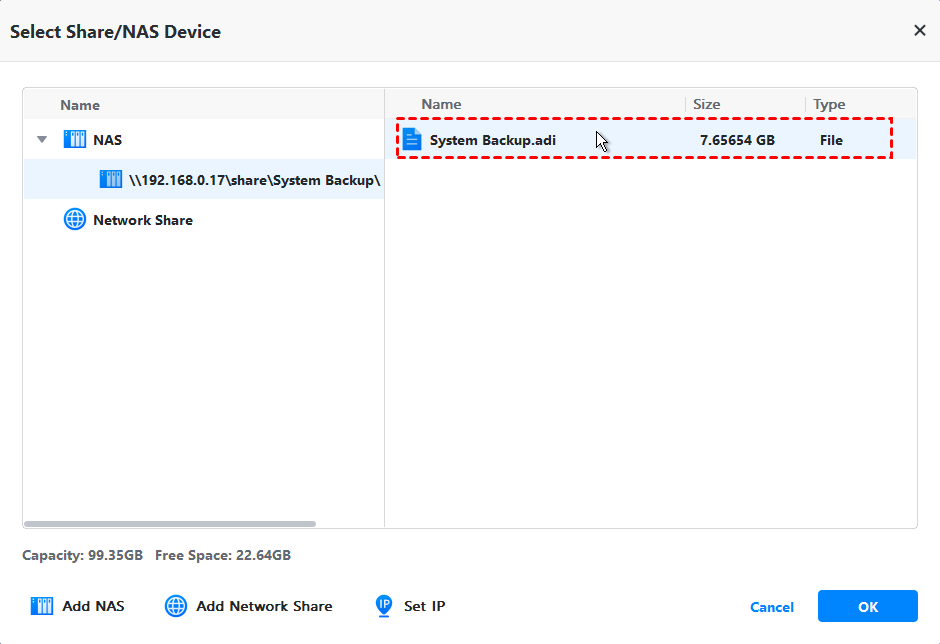Sort file list by Type column
Viewport: 940px width, 644px height.
tap(829, 104)
